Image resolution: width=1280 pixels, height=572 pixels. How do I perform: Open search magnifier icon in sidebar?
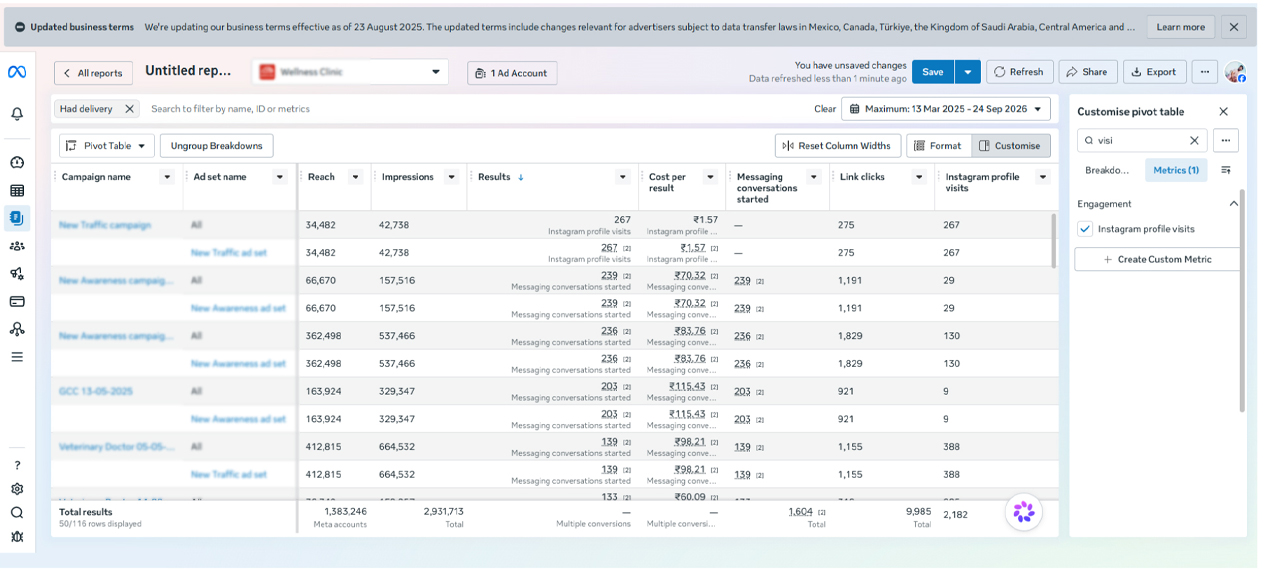17,512
